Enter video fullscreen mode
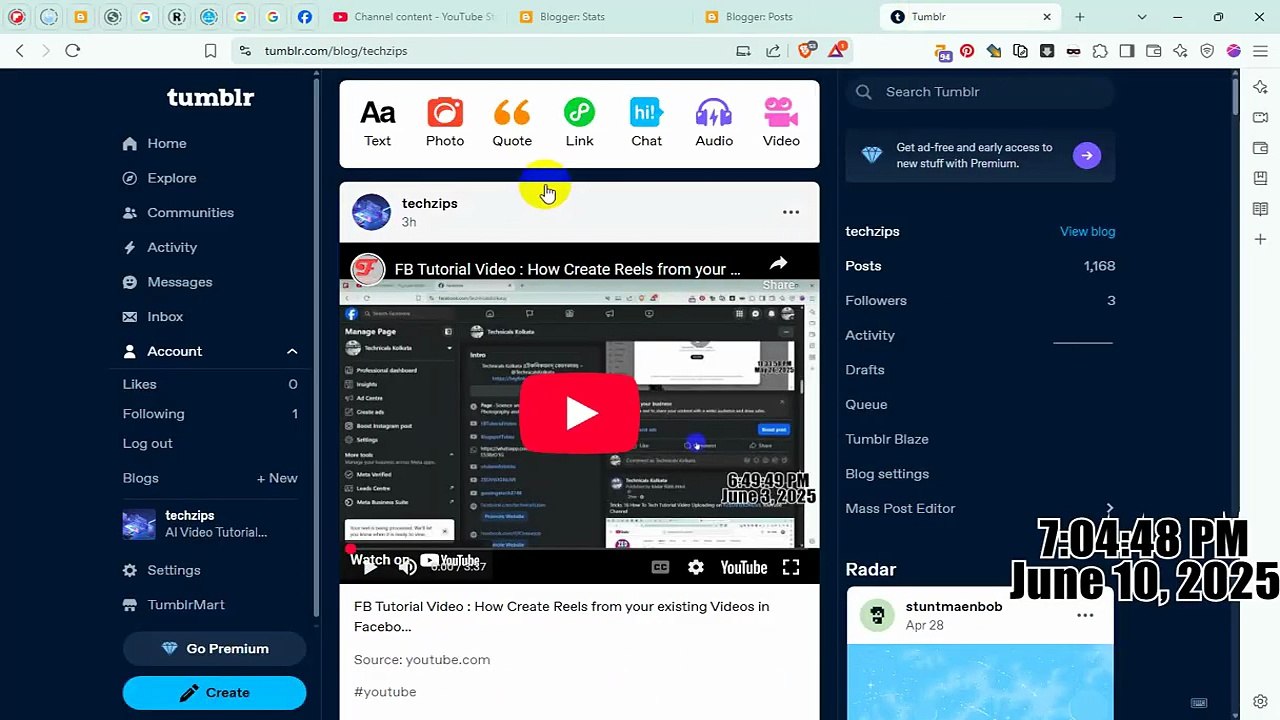 (791, 567)
